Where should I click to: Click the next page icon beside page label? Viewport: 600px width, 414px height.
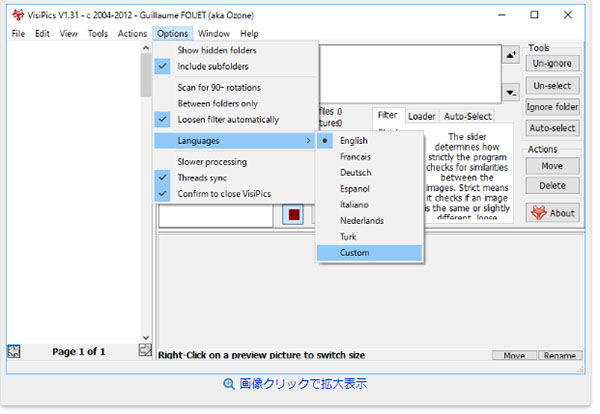[x=145, y=351]
